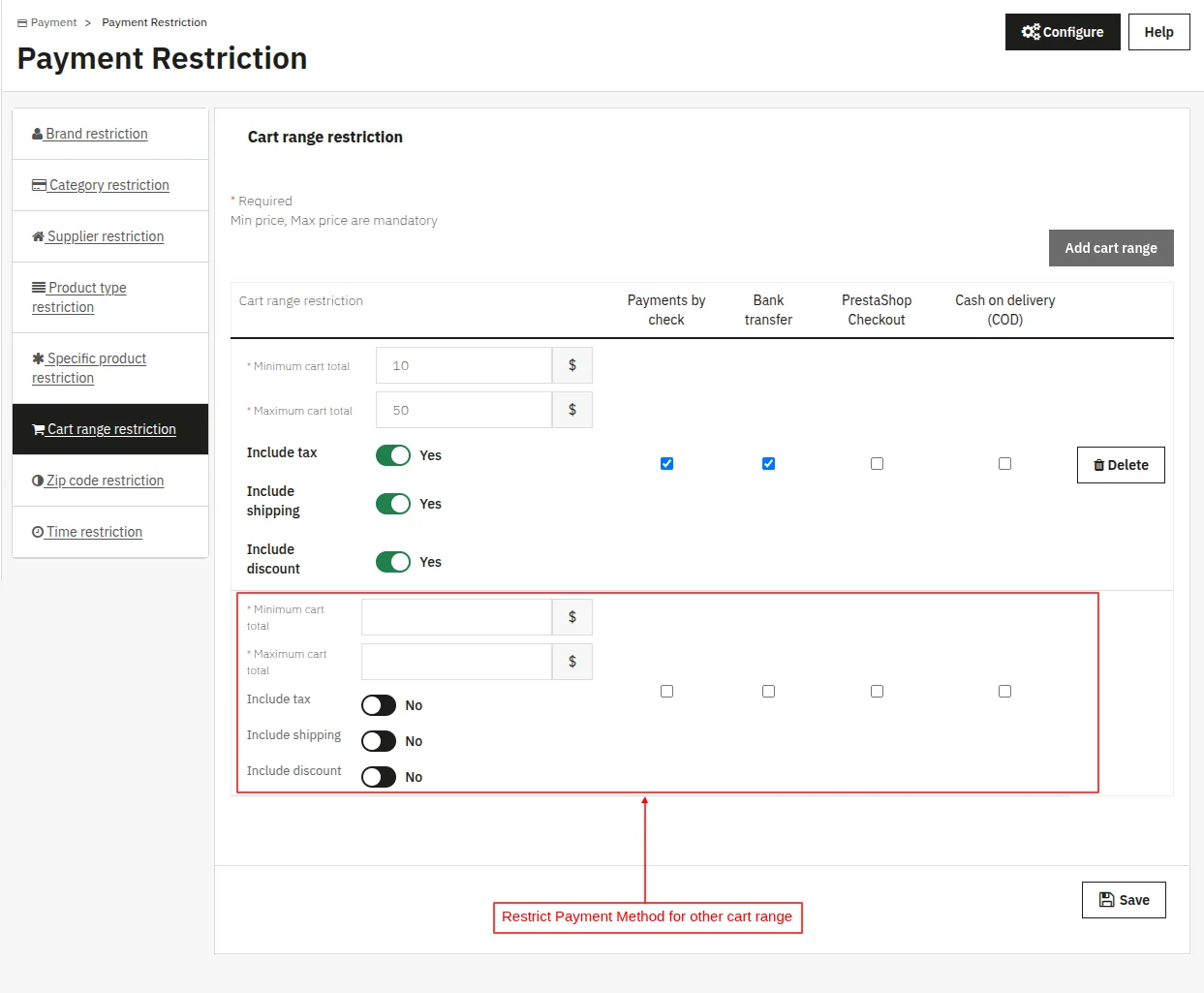Turn off Include discount in first cart range

pyautogui.click(x=393, y=562)
